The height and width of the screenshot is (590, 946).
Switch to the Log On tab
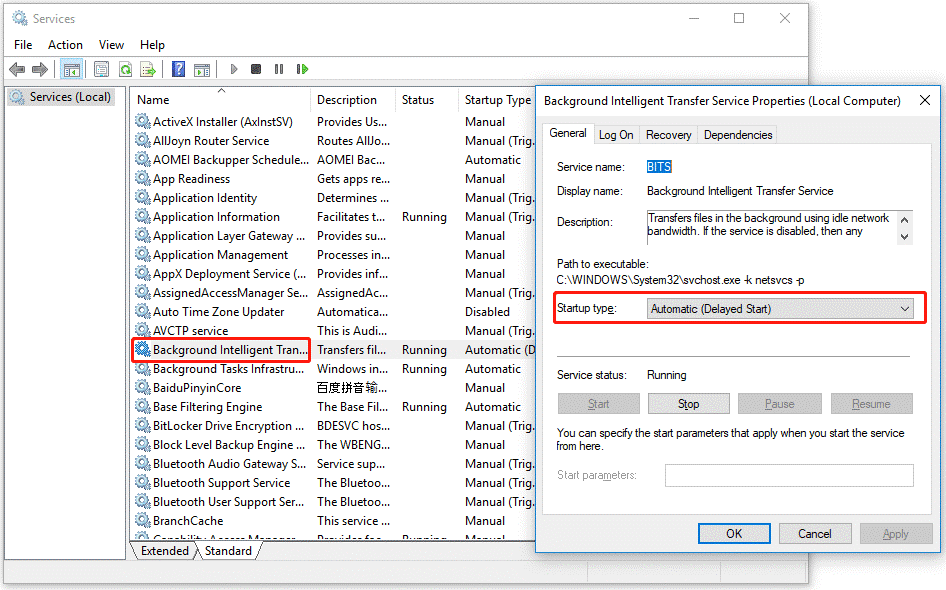pos(616,133)
